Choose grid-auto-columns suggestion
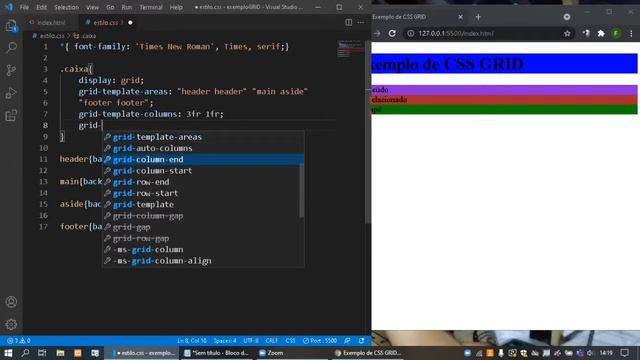This screenshot has width=640, height=360. pos(203,148)
